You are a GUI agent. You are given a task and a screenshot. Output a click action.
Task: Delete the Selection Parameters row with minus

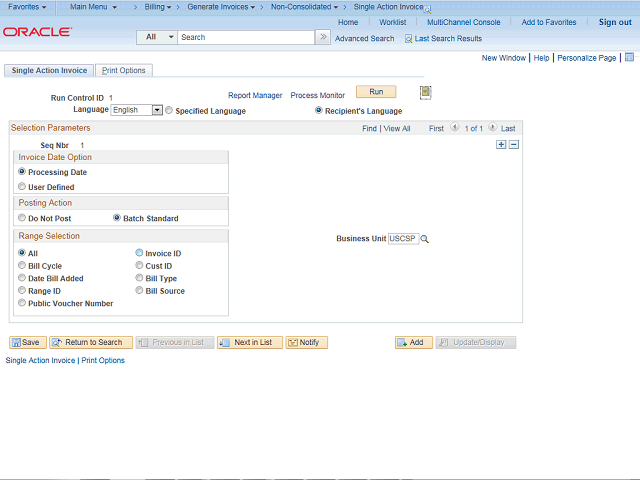514,144
